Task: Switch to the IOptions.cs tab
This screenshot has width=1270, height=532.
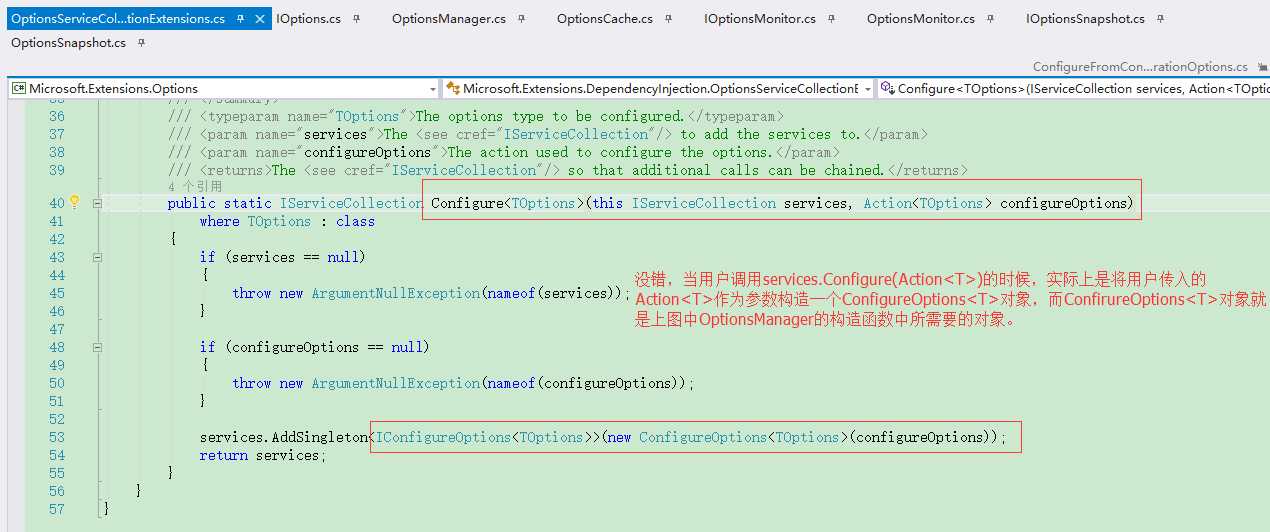Action: pos(308,19)
